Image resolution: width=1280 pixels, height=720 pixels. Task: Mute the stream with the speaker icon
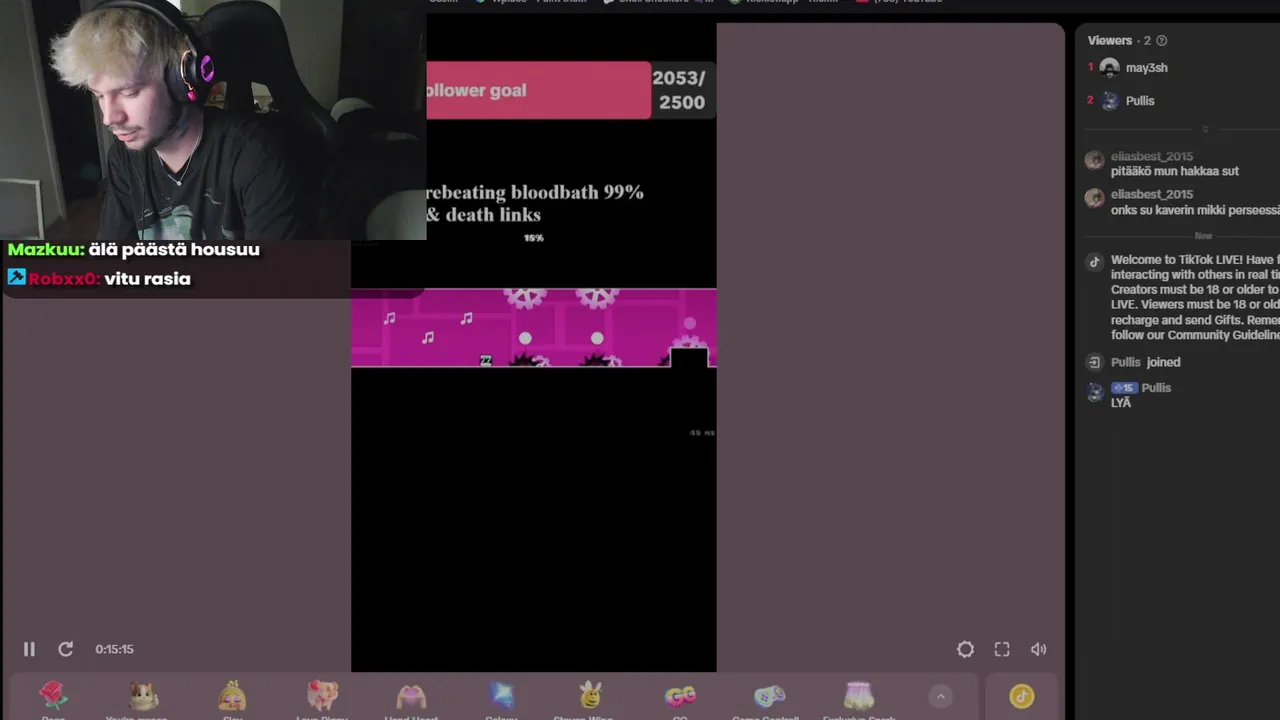coord(1039,649)
